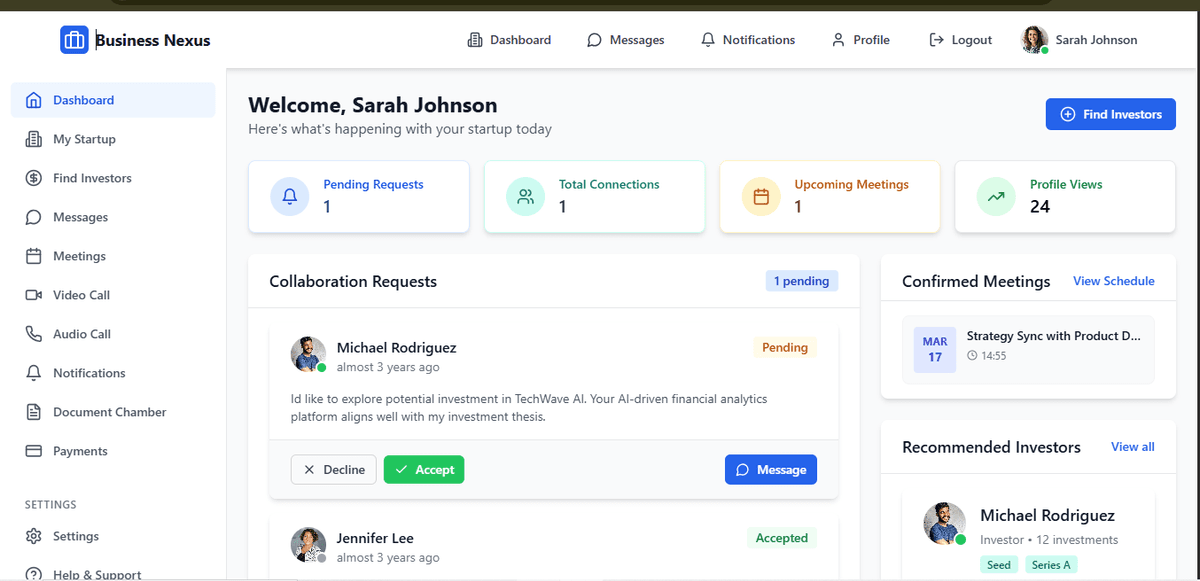Click Michael Rodriguez's avatar in Recommended Investors
Viewport: 1200px width, 581px height.
944,523
